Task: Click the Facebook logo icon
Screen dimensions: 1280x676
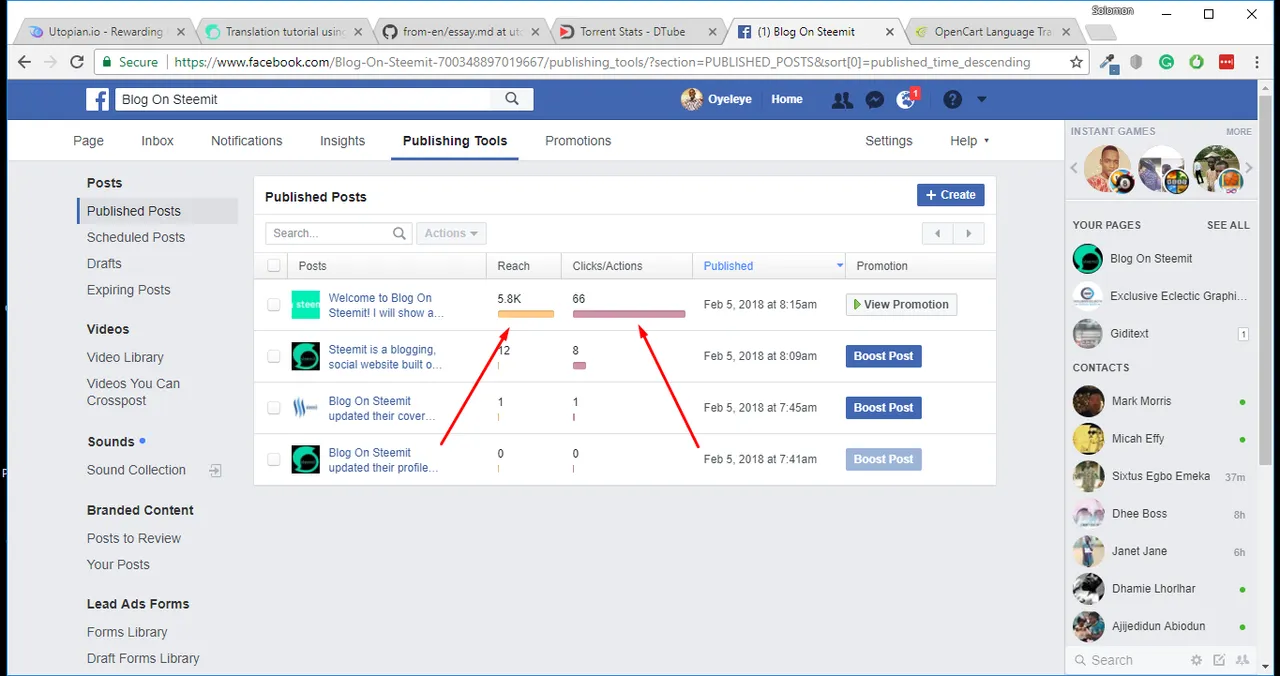Action: point(97,99)
